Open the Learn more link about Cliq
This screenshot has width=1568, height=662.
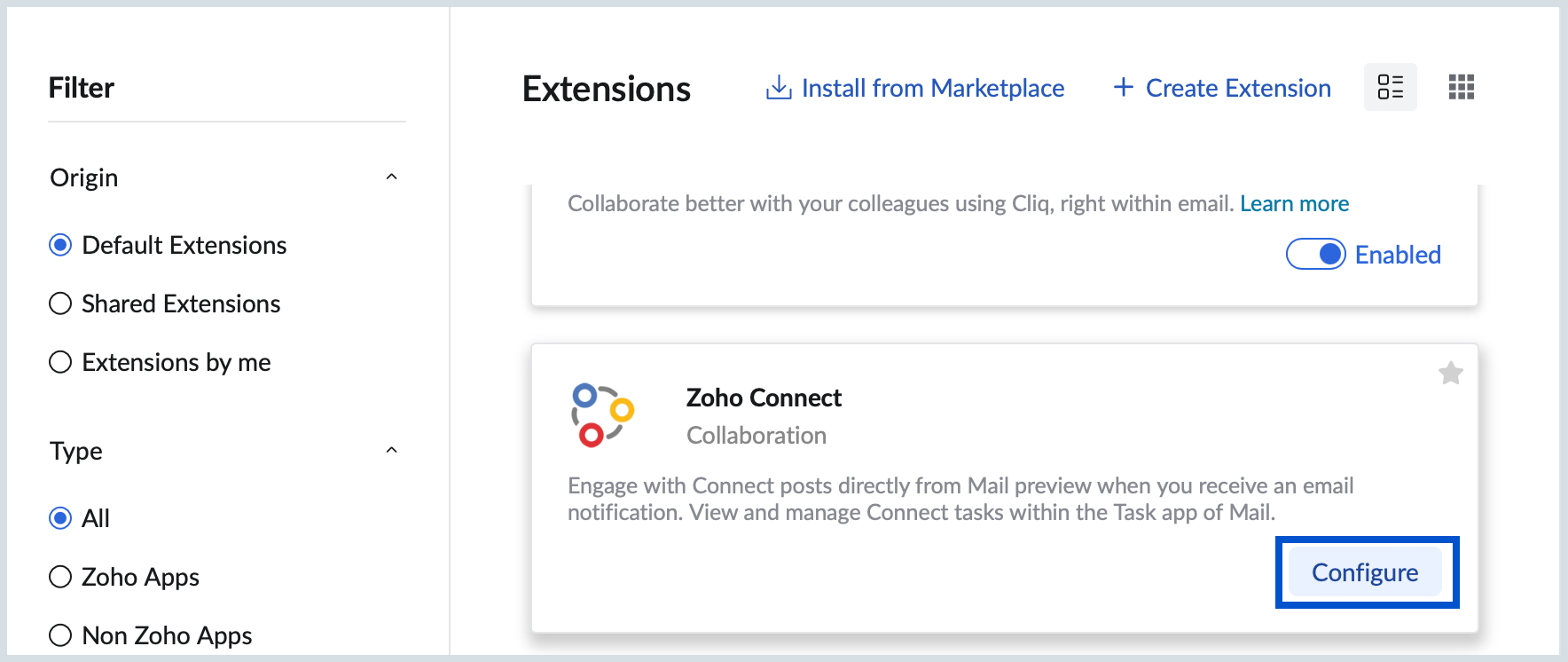click(x=1294, y=204)
